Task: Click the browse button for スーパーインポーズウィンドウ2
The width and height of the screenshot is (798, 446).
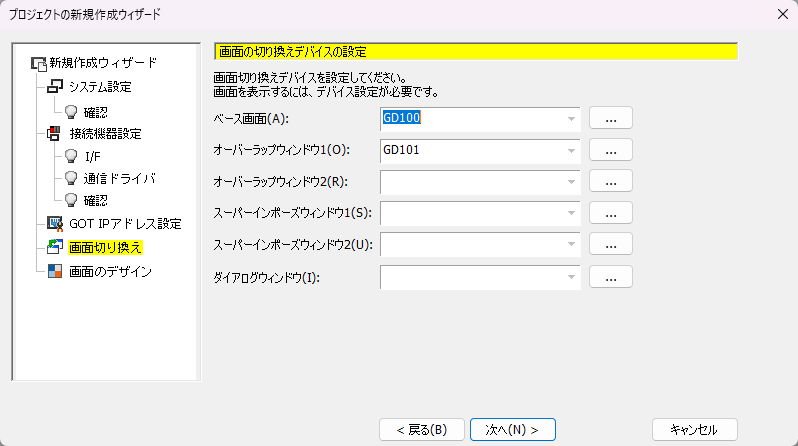Action: pyautogui.click(x=610, y=245)
